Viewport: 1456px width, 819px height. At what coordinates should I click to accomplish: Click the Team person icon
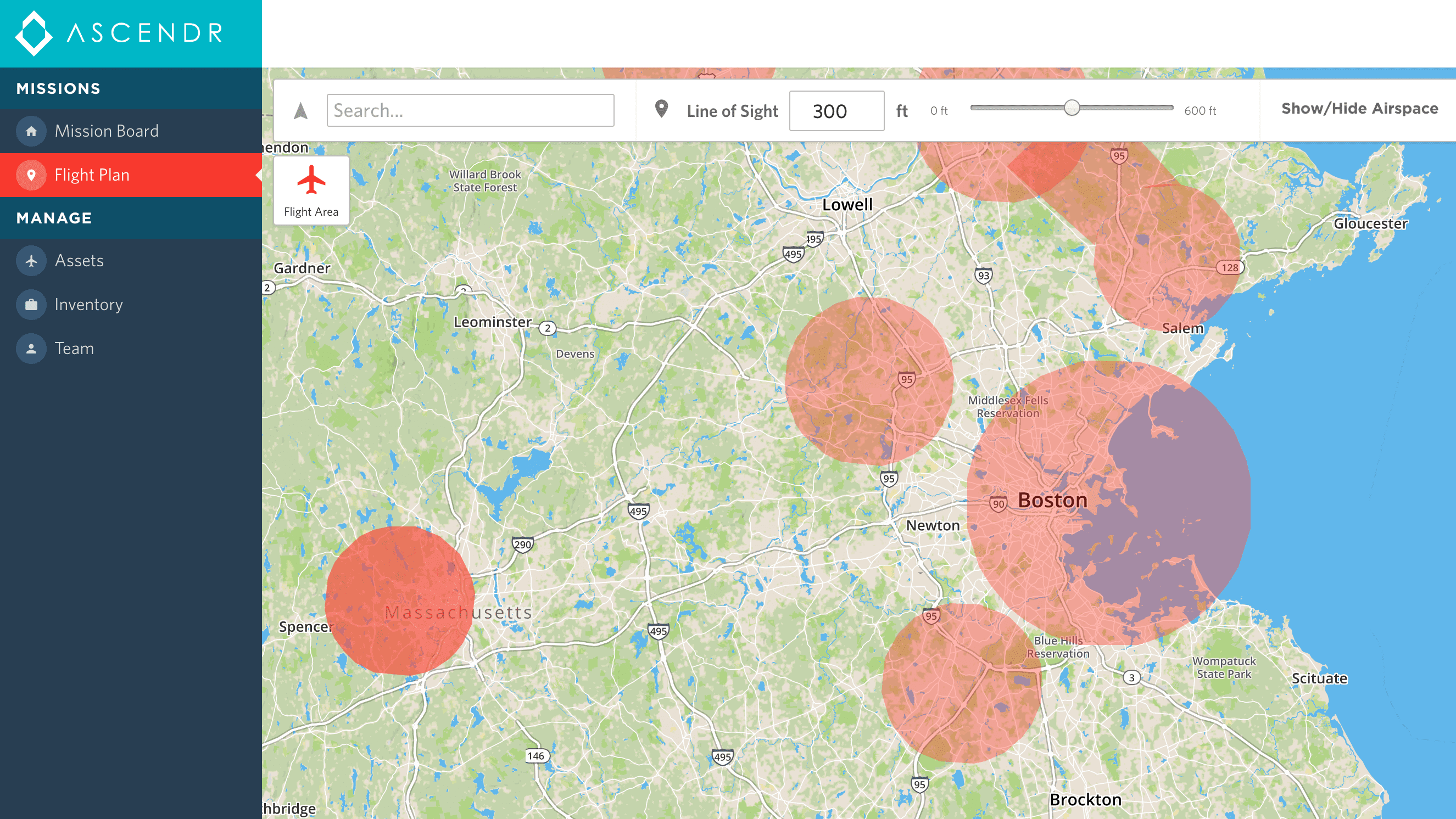tap(31, 349)
